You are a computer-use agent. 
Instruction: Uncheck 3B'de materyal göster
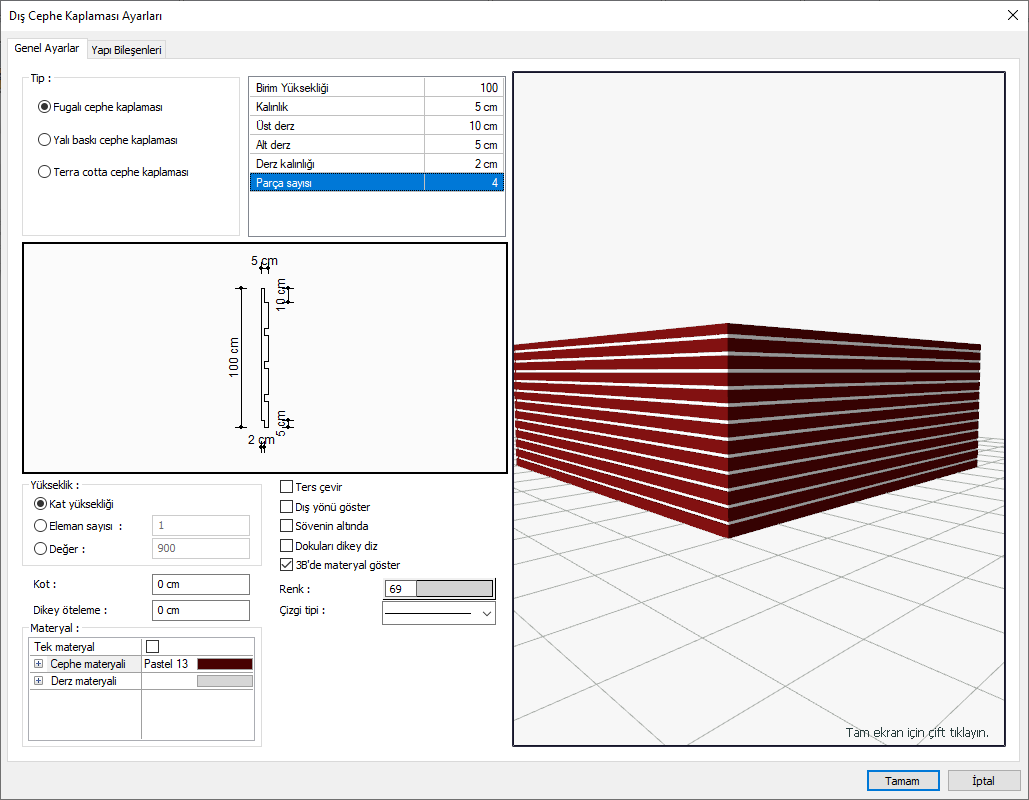coord(287,565)
